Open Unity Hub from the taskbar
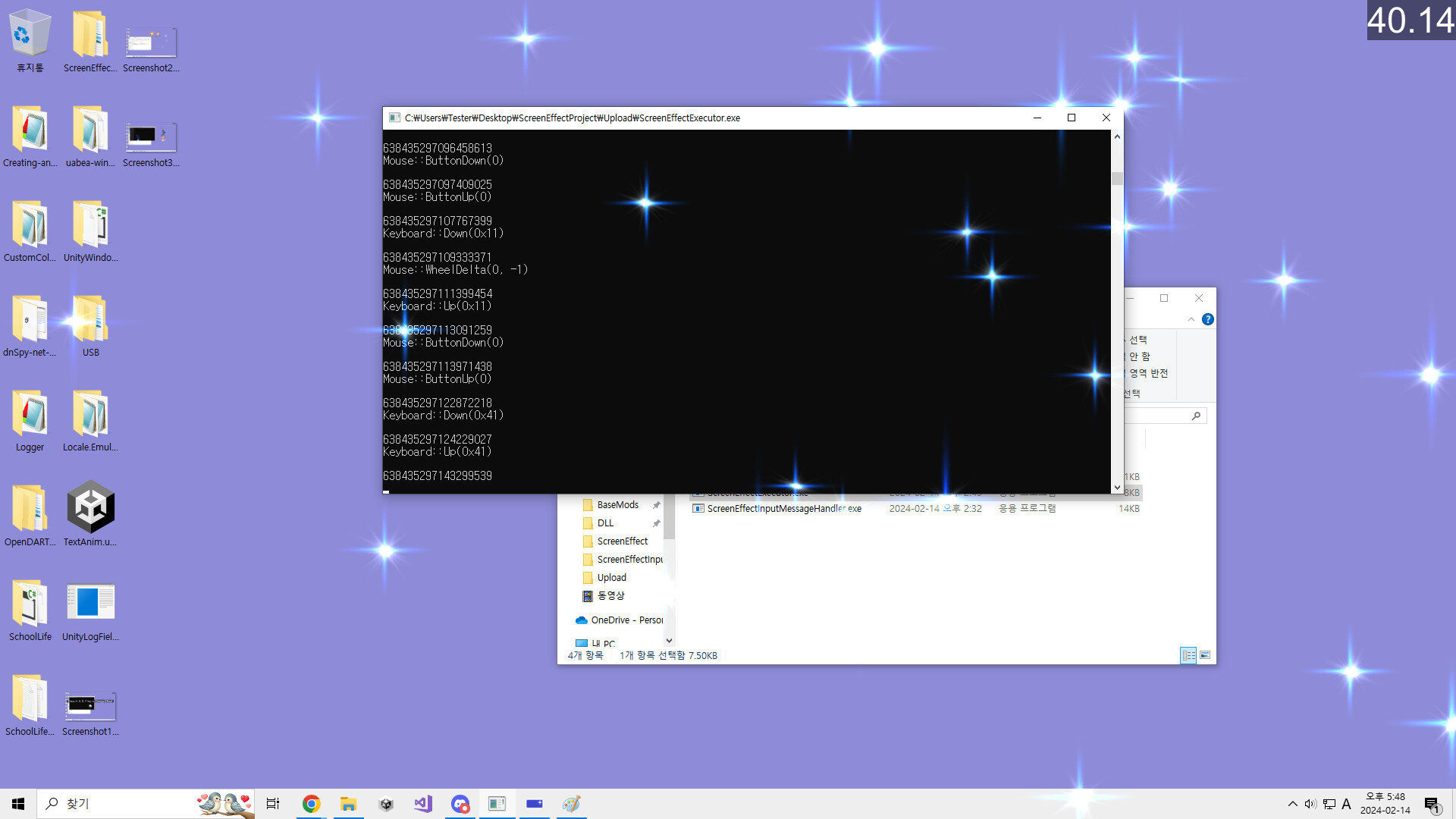 coord(386,803)
